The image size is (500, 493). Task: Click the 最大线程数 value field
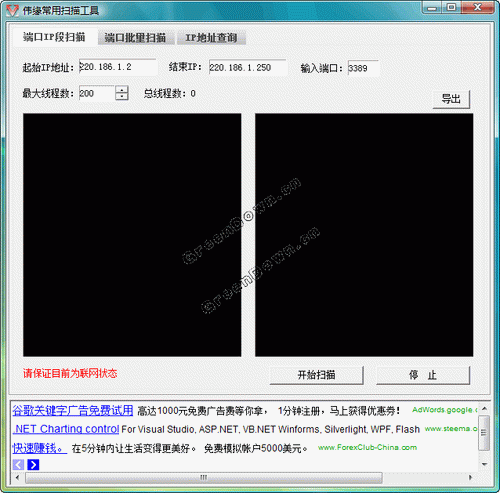tap(97, 93)
